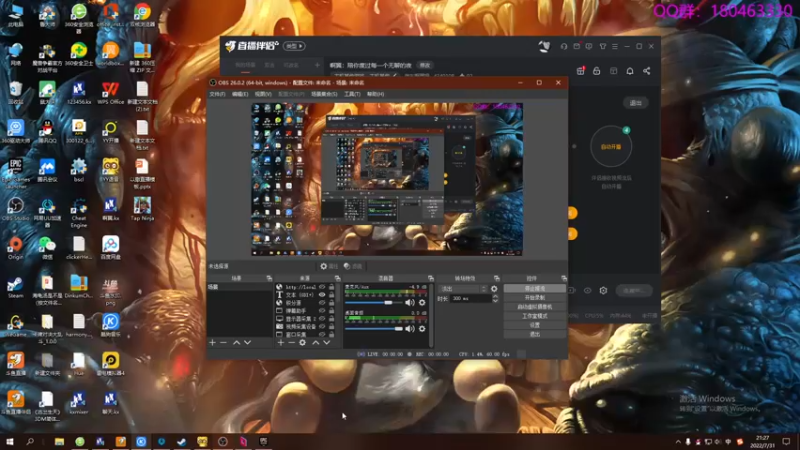800x450 pixels.
Task: Click the gift box icon in 直播伴侣
Action: (x=581, y=71)
